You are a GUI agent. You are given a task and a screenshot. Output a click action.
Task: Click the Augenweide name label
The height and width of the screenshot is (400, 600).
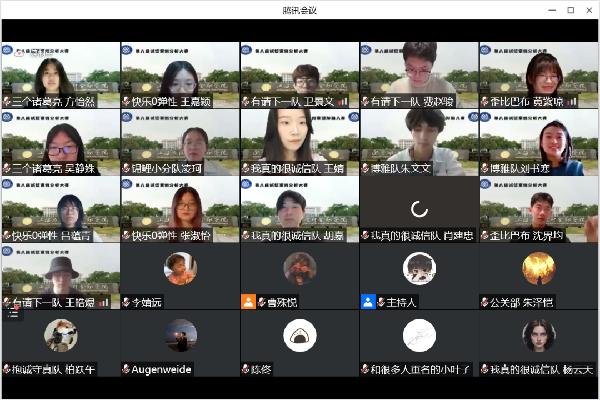[x=162, y=369]
